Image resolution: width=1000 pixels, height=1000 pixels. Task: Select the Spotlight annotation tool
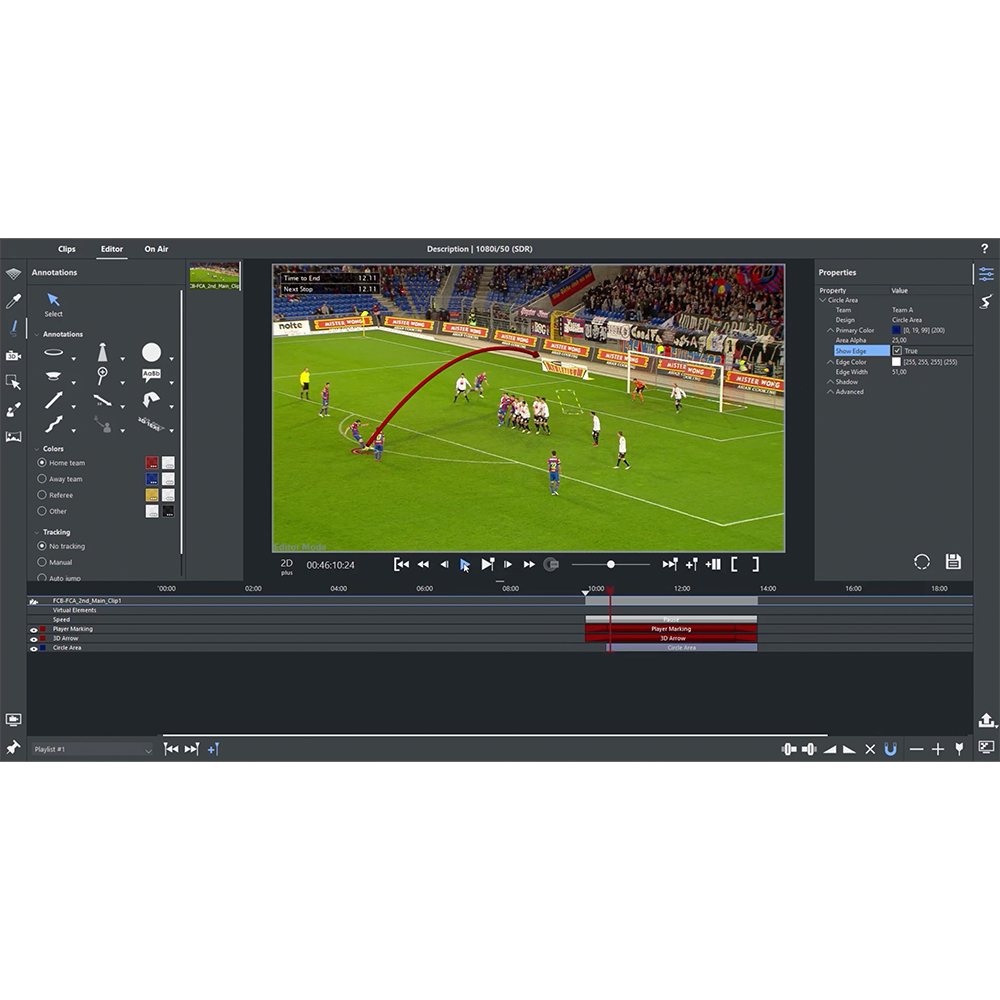102,351
